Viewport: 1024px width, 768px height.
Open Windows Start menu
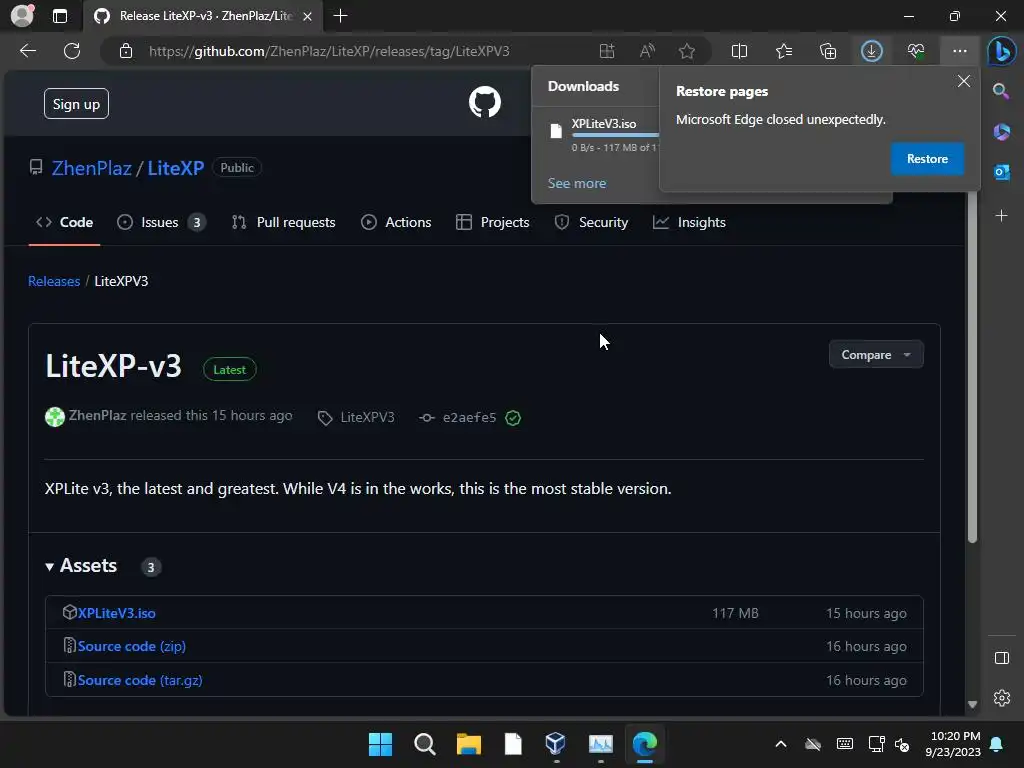(380, 744)
